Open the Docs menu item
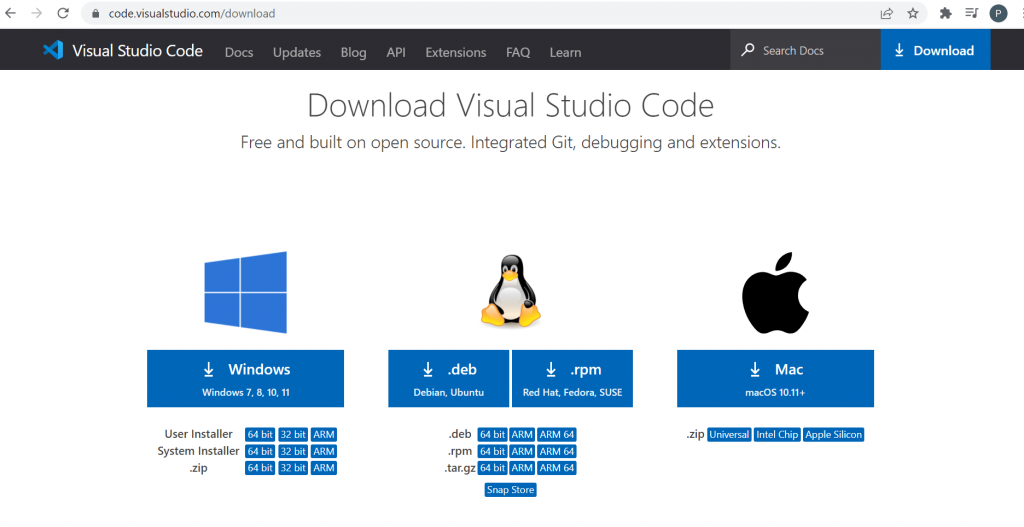 (239, 52)
